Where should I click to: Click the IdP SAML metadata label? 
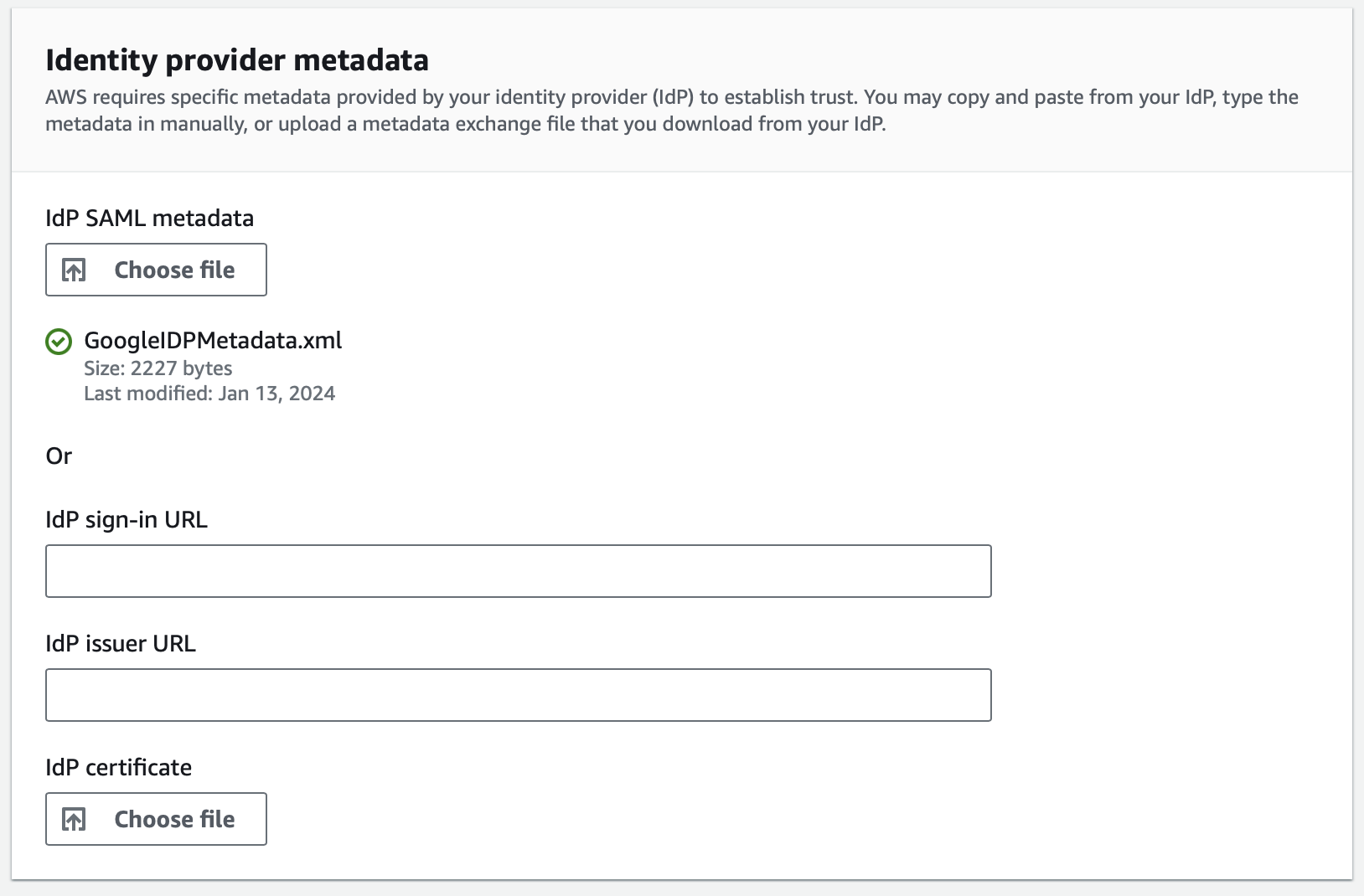[x=150, y=218]
